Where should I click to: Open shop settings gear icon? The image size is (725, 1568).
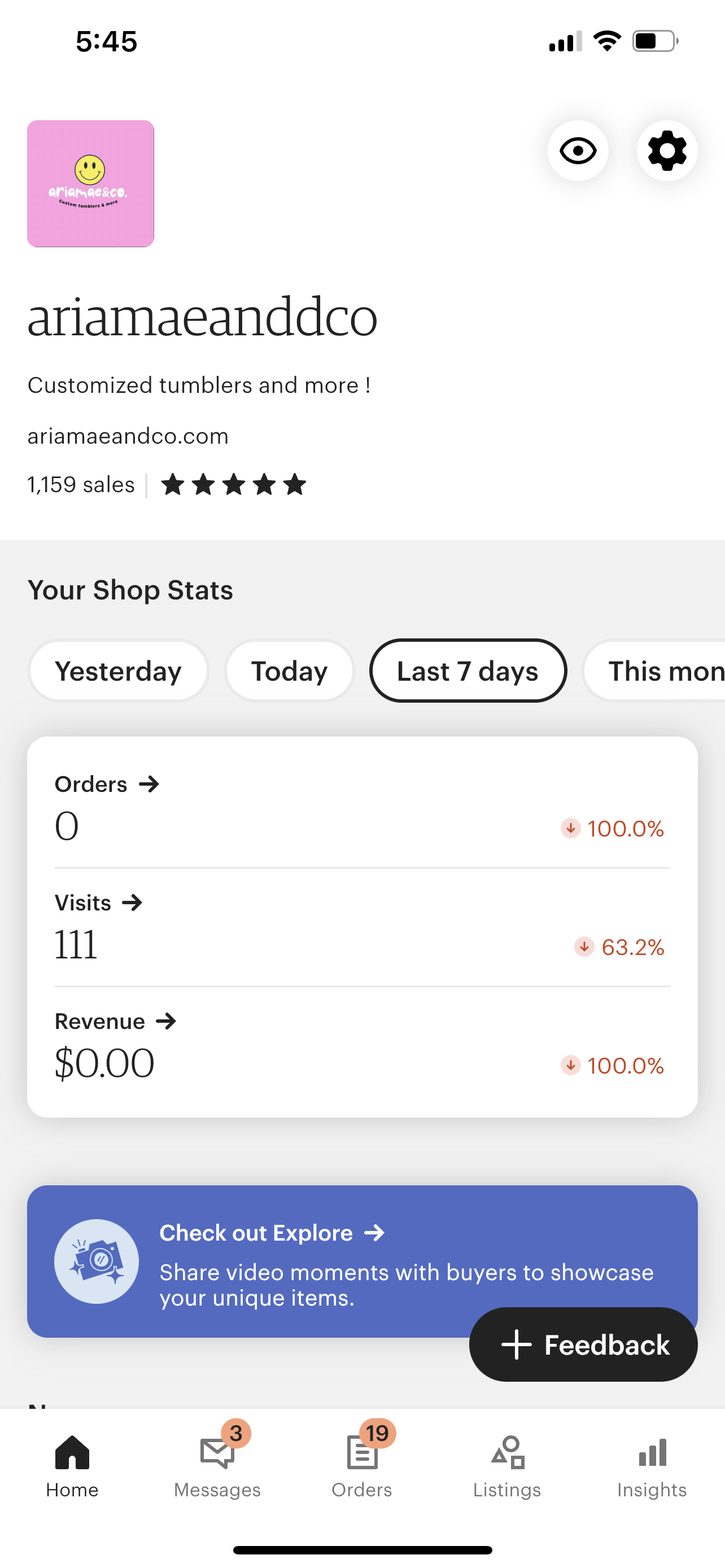click(667, 150)
